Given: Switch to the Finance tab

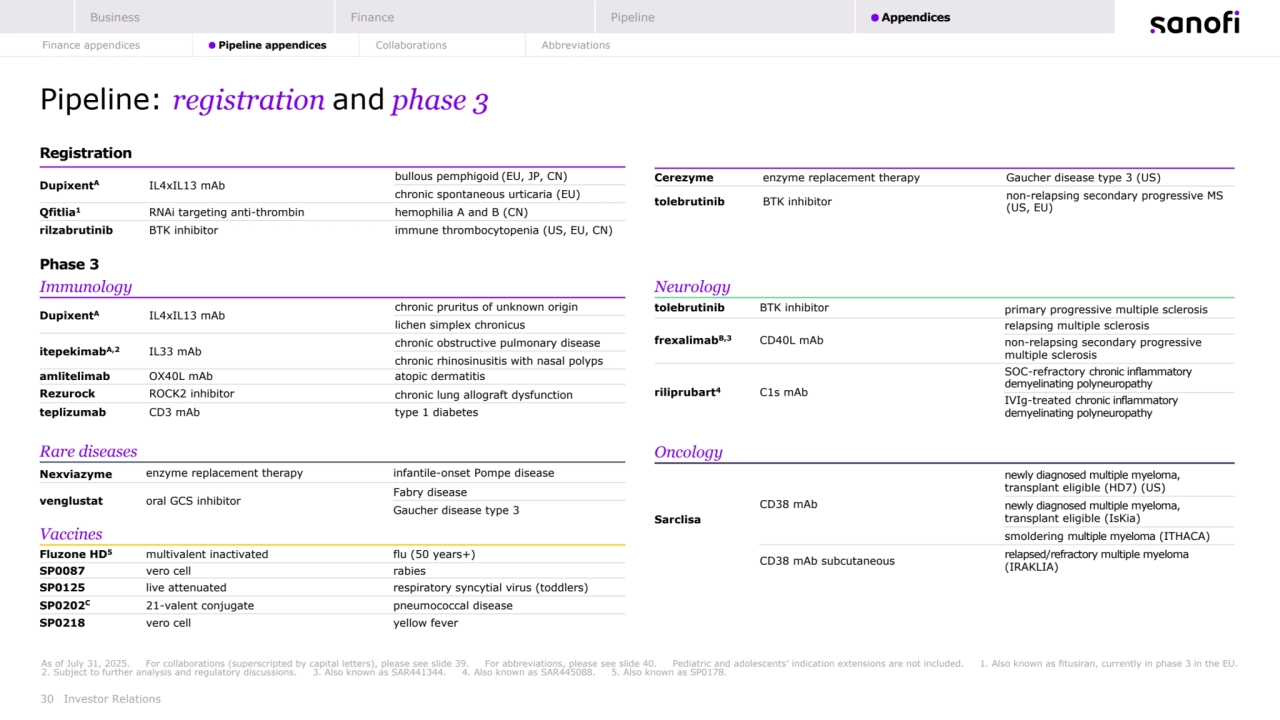Looking at the screenshot, I should tap(372, 17).
